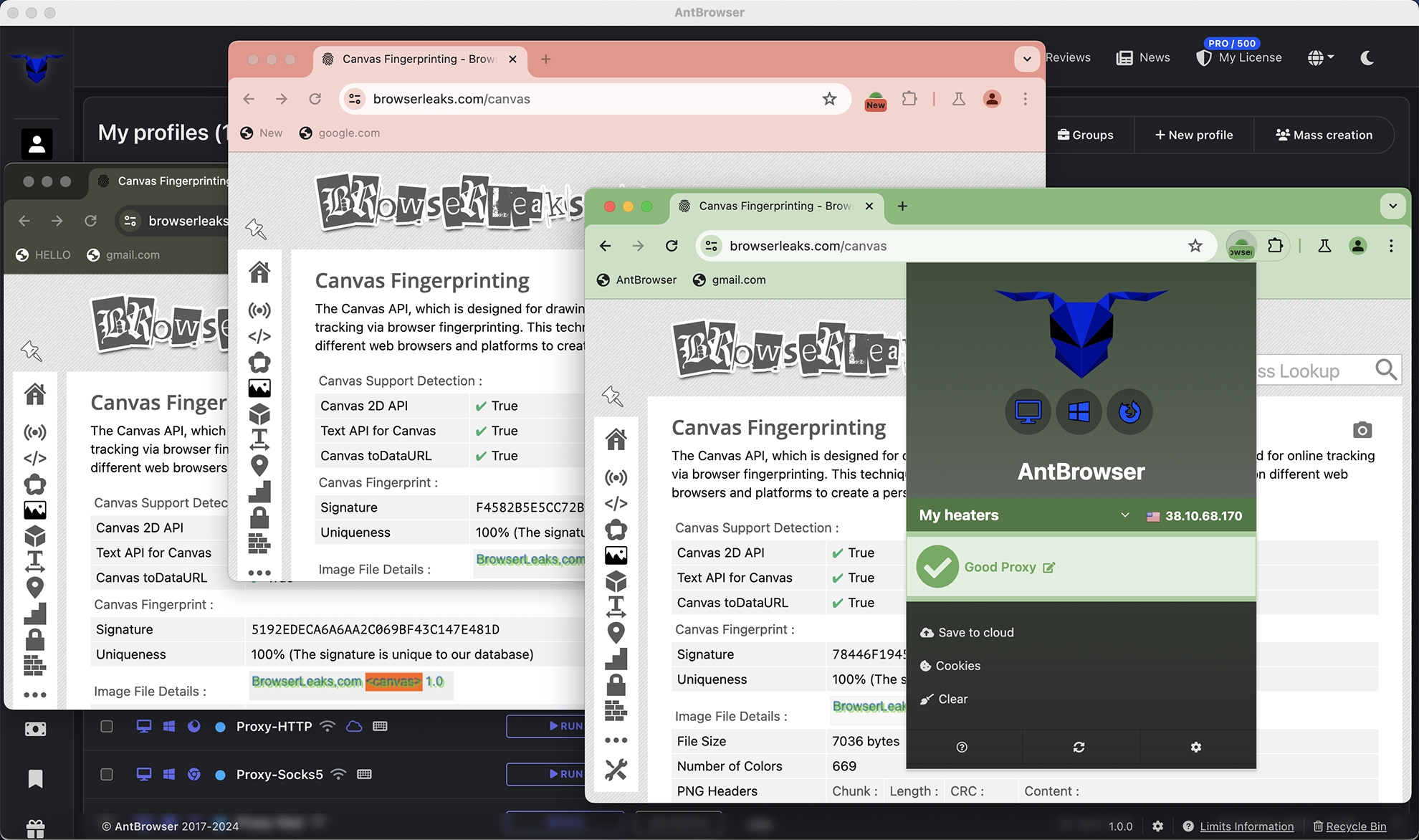Select Canvas Fingerprinting tab in green window

(x=775, y=206)
